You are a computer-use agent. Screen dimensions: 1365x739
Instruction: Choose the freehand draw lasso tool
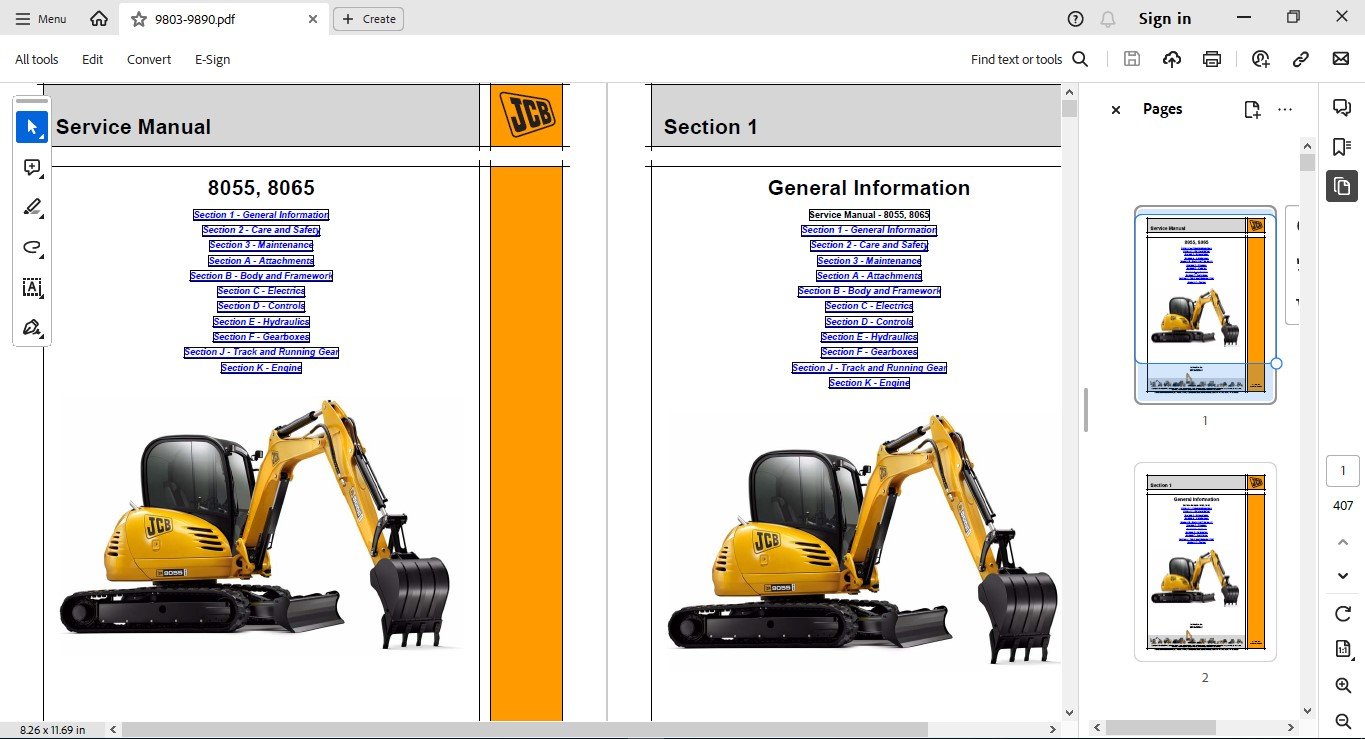click(x=32, y=248)
